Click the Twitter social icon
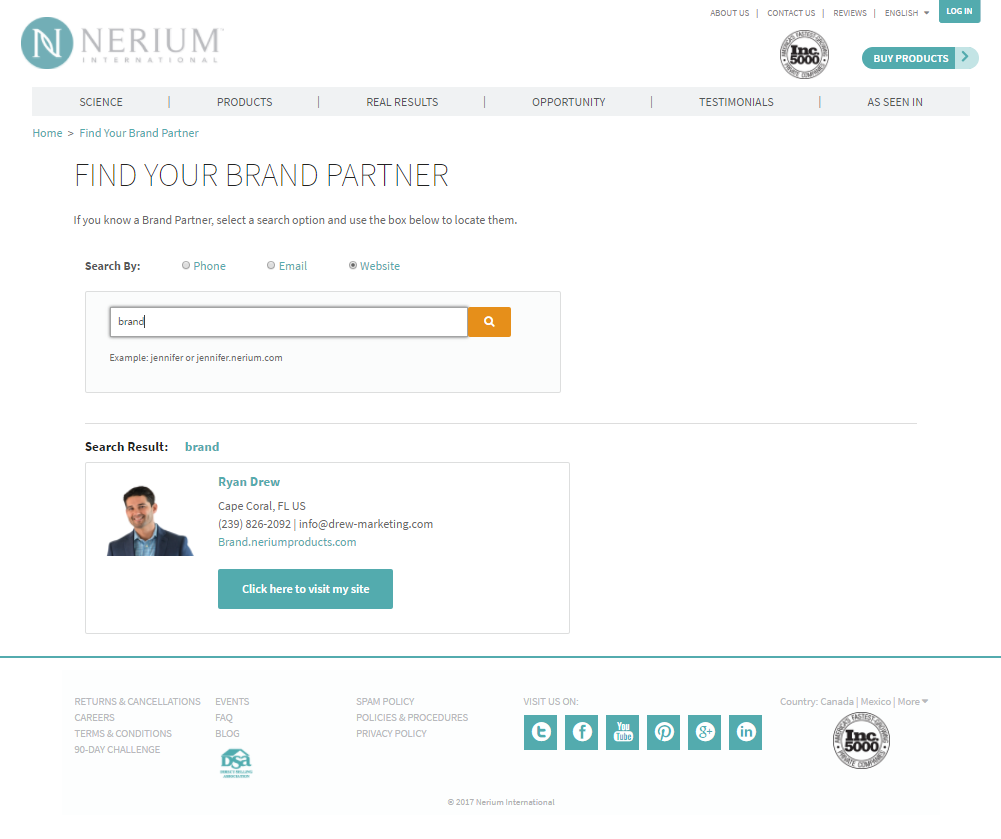The width and height of the screenshot is (1001, 839). click(541, 732)
